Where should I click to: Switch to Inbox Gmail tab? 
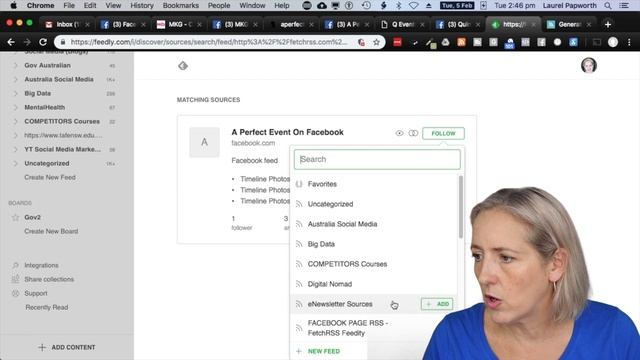tap(67, 24)
